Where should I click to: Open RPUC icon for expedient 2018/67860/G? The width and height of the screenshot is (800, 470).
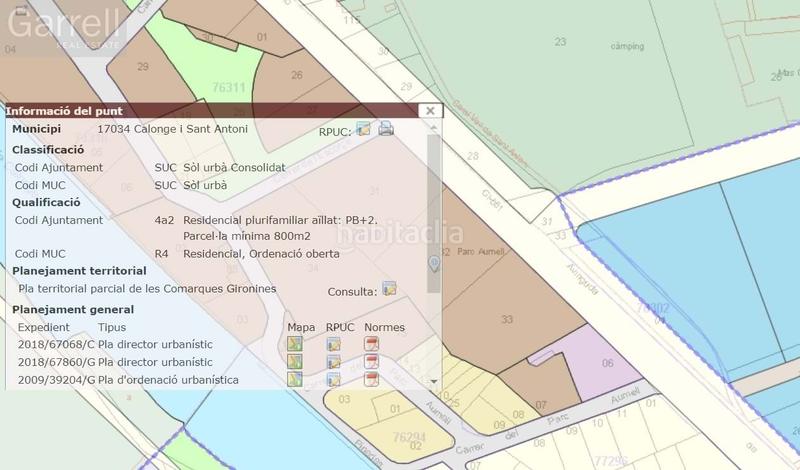coord(334,361)
